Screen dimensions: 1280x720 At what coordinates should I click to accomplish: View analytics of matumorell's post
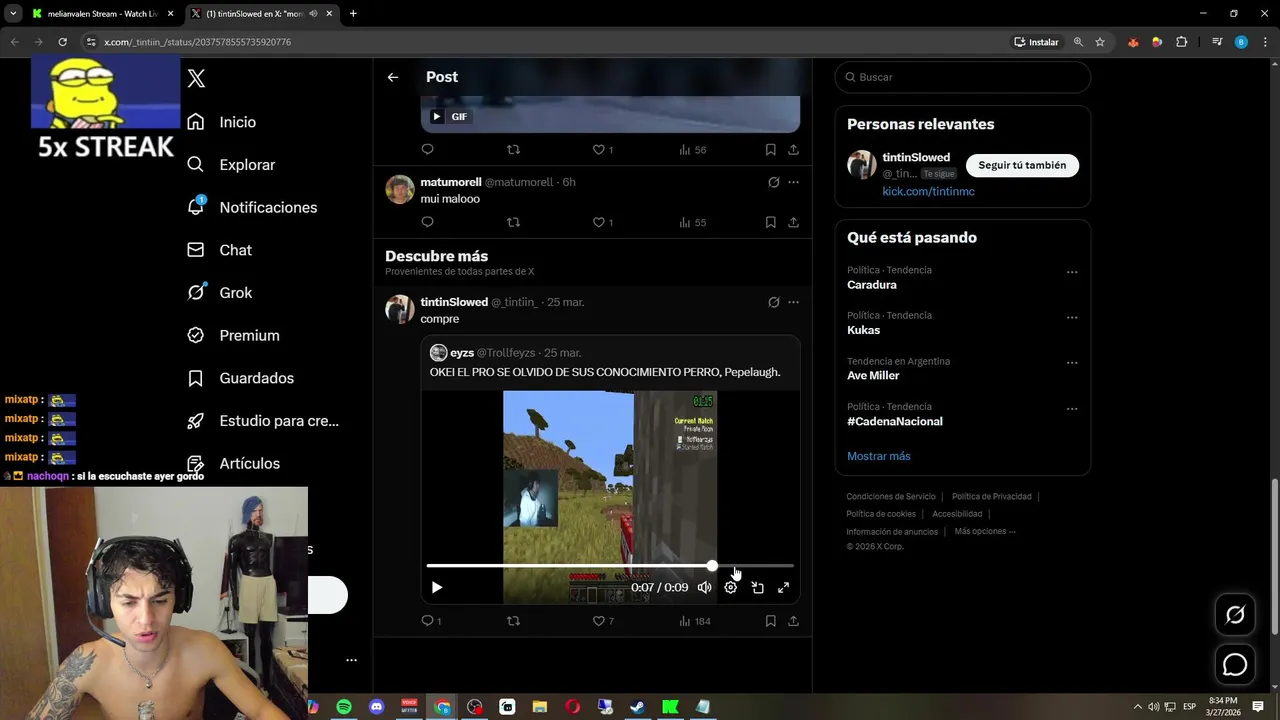click(693, 222)
